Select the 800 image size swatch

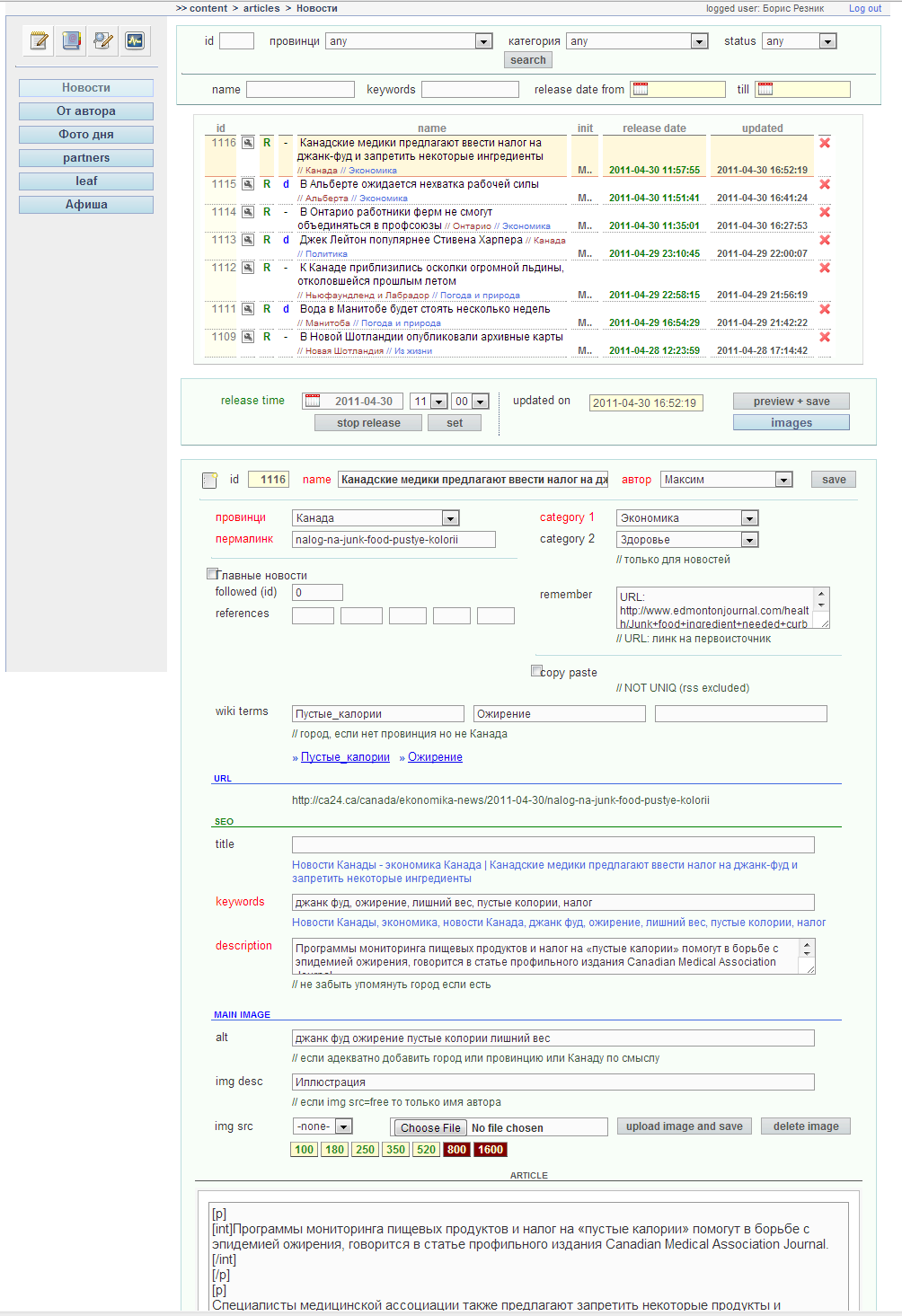pyautogui.click(x=456, y=1150)
